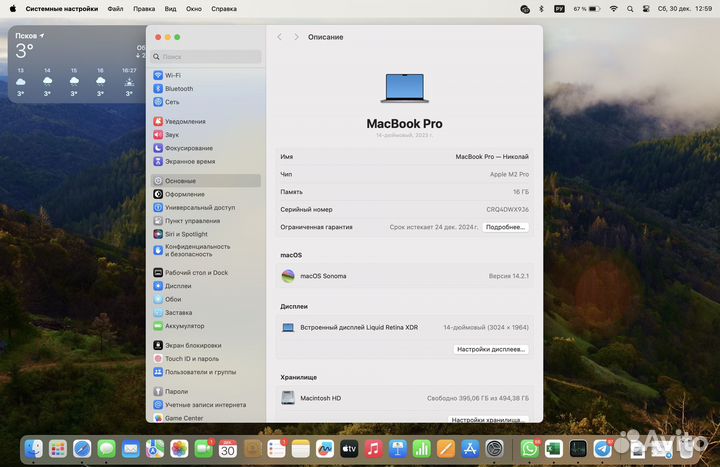Screen dimensions: 720x467
Task: Click the Настройки хранилища… button
Action: [488, 419]
